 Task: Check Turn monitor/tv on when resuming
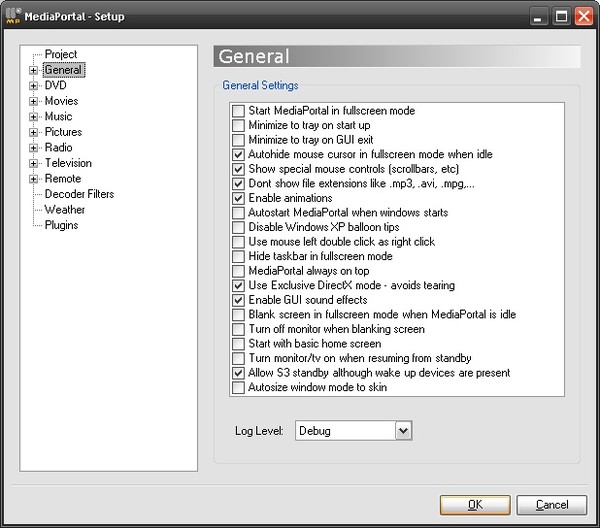[238, 358]
